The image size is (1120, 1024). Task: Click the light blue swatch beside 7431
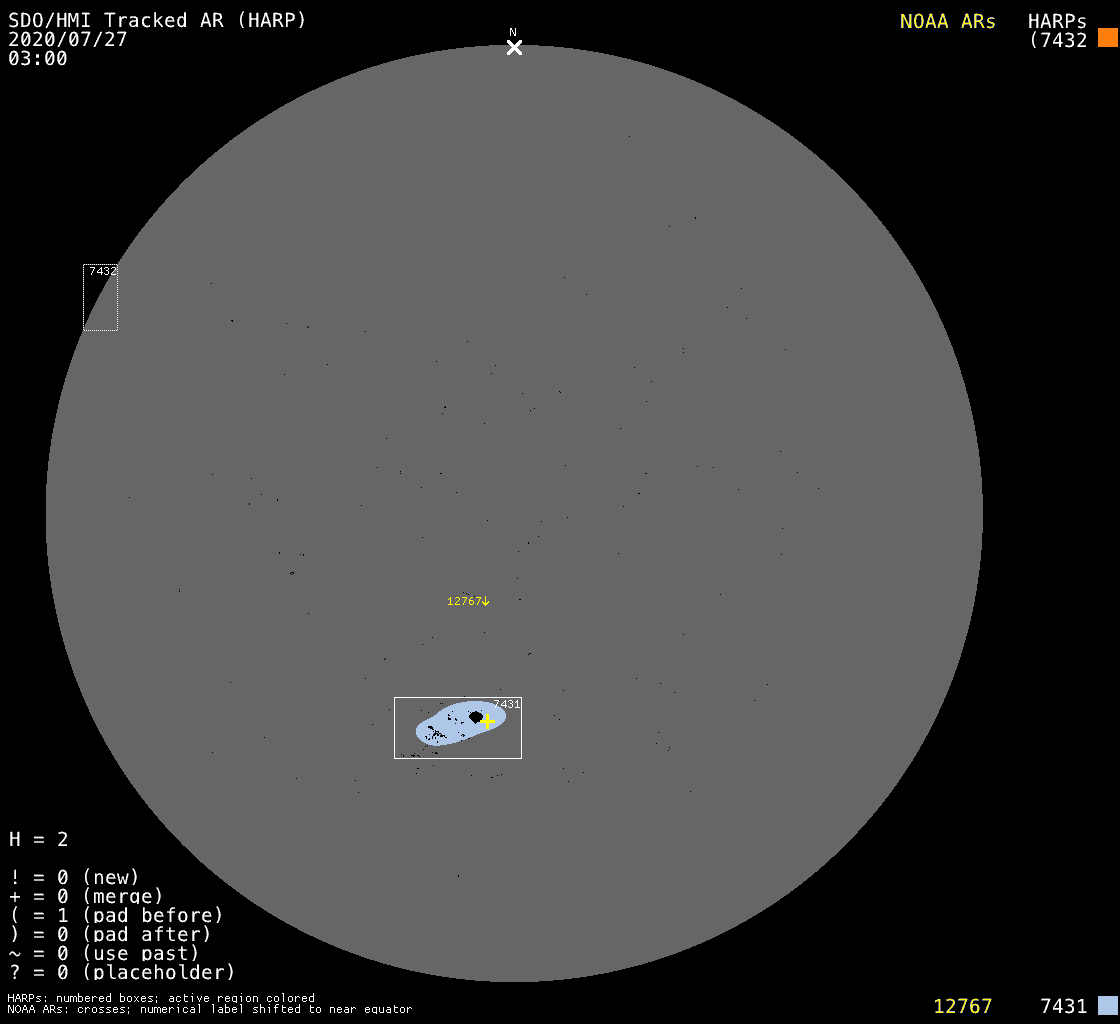[x=1107, y=1005]
